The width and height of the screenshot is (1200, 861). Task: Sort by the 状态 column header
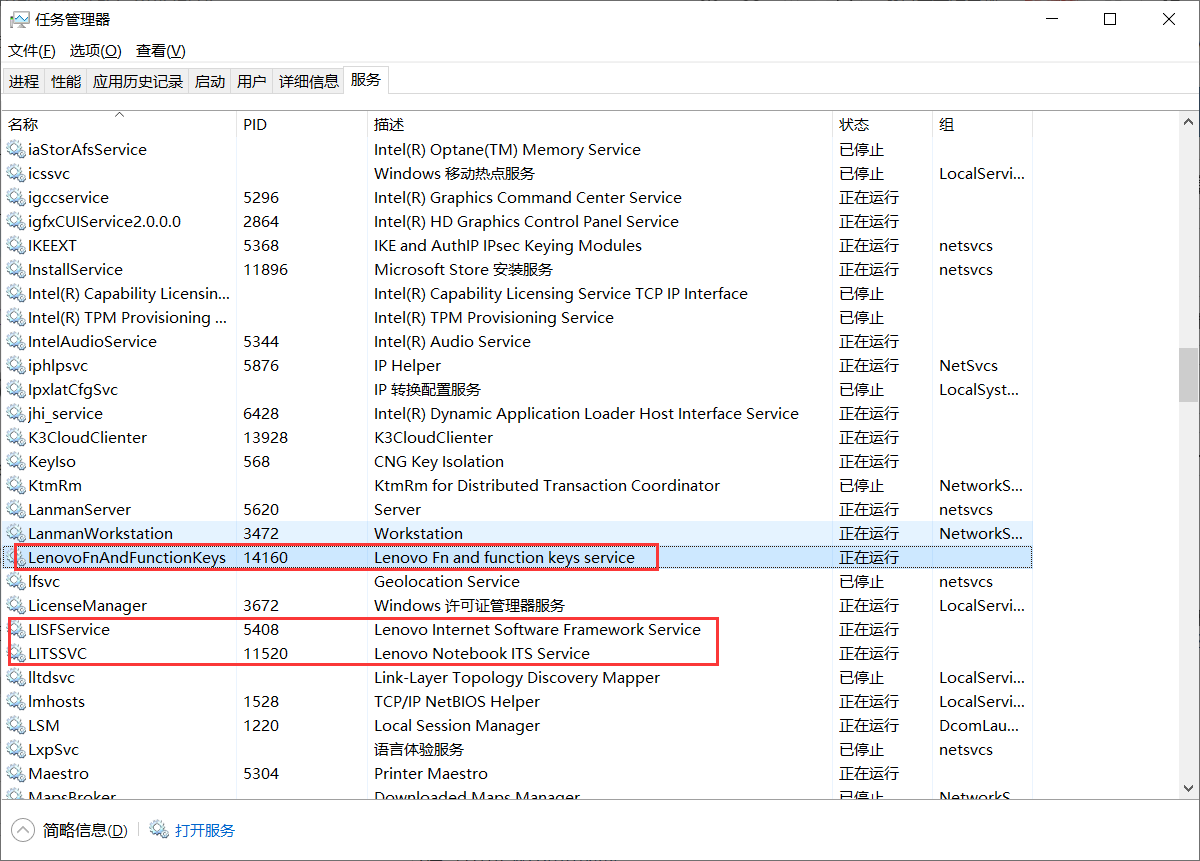click(882, 124)
